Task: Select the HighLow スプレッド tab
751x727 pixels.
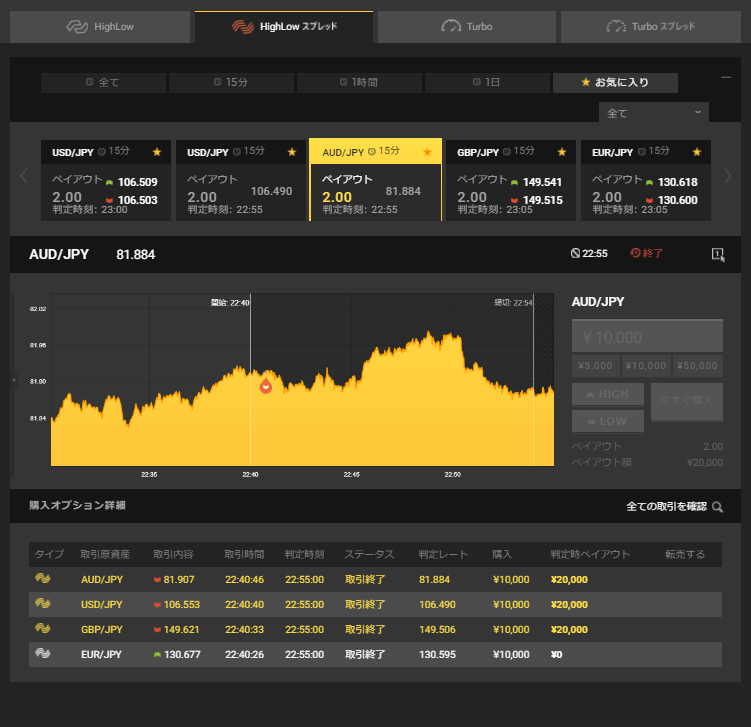Action: point(284,27)
